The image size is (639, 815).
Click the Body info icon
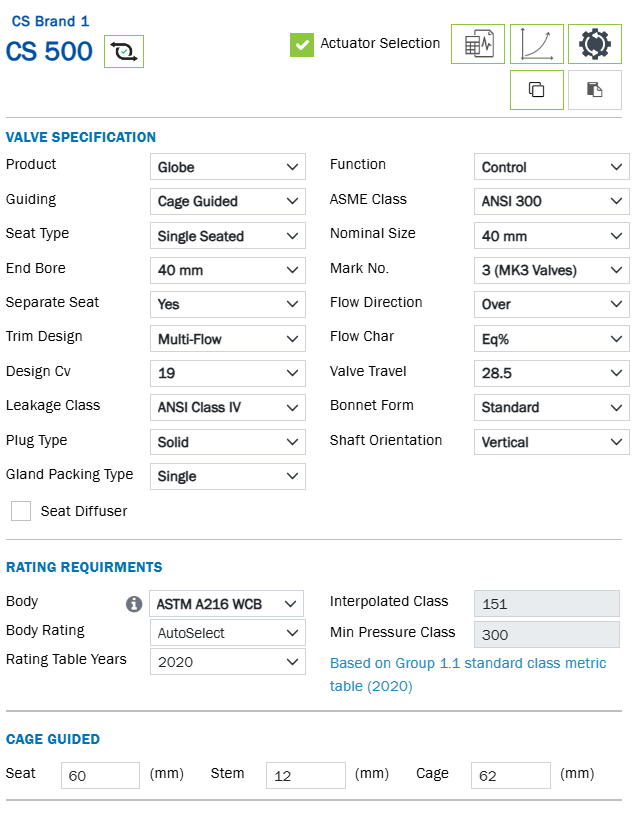click(x=134, y=604)
